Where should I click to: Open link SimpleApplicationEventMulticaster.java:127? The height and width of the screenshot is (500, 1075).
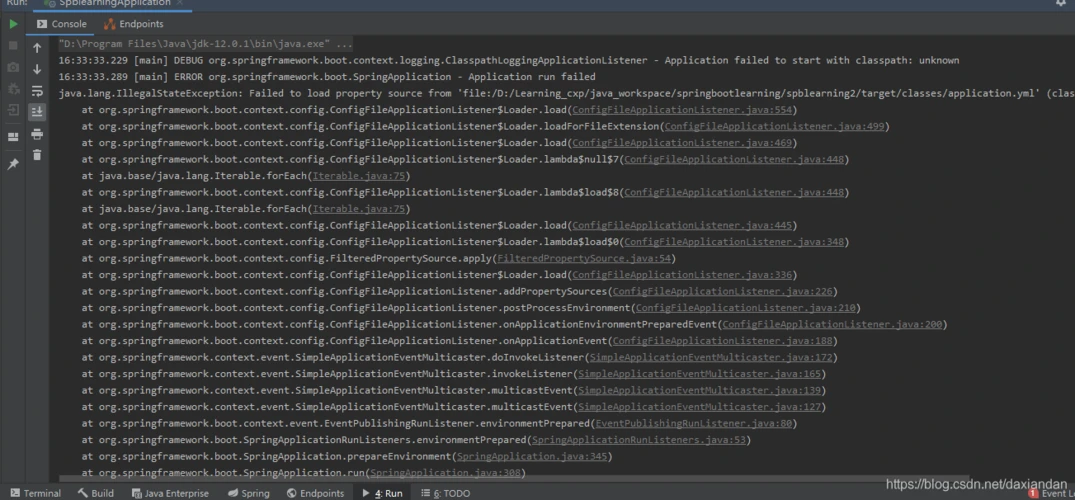(x=699, y=407)
